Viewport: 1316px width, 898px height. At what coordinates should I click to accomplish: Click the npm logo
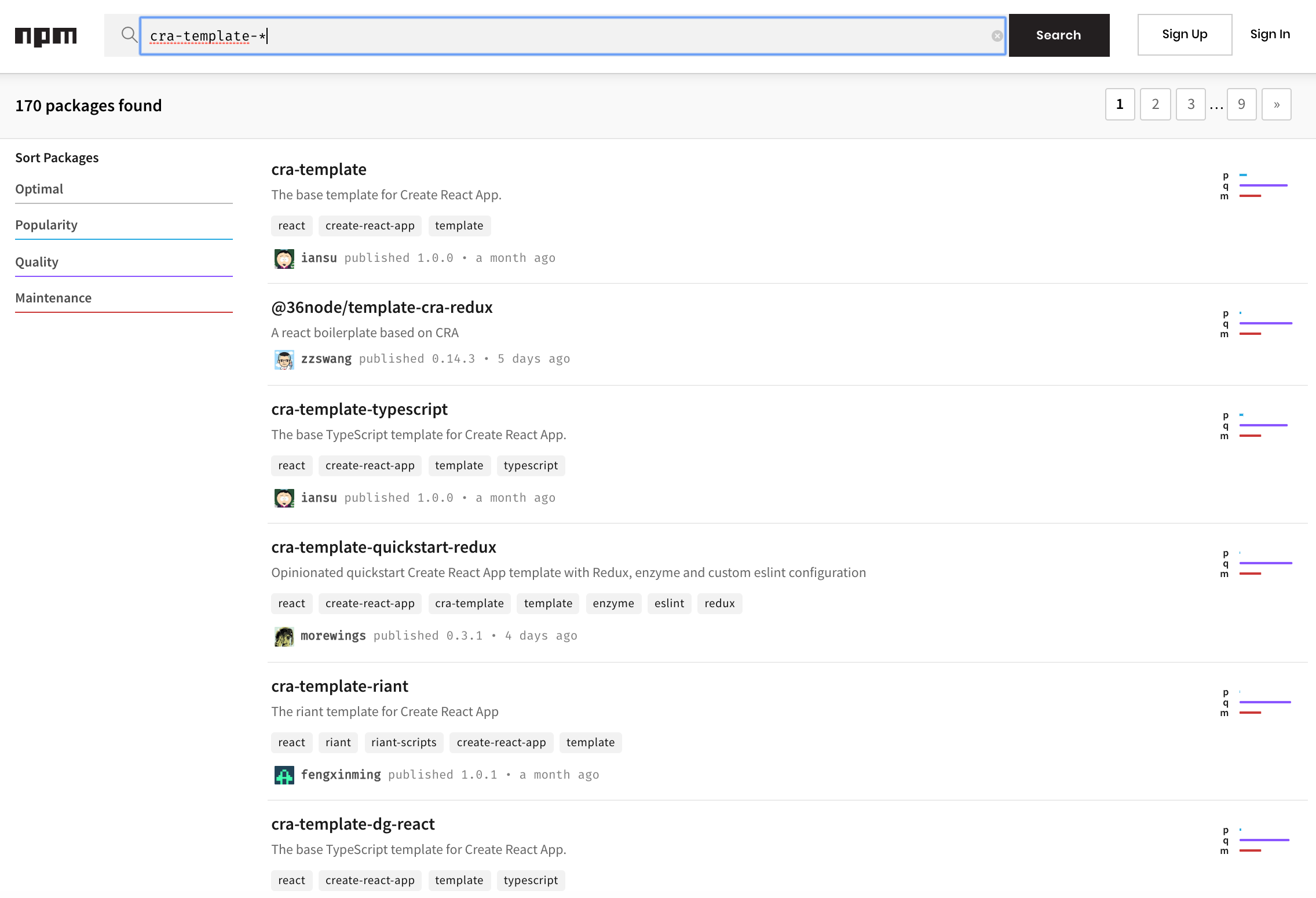point(46,36)
